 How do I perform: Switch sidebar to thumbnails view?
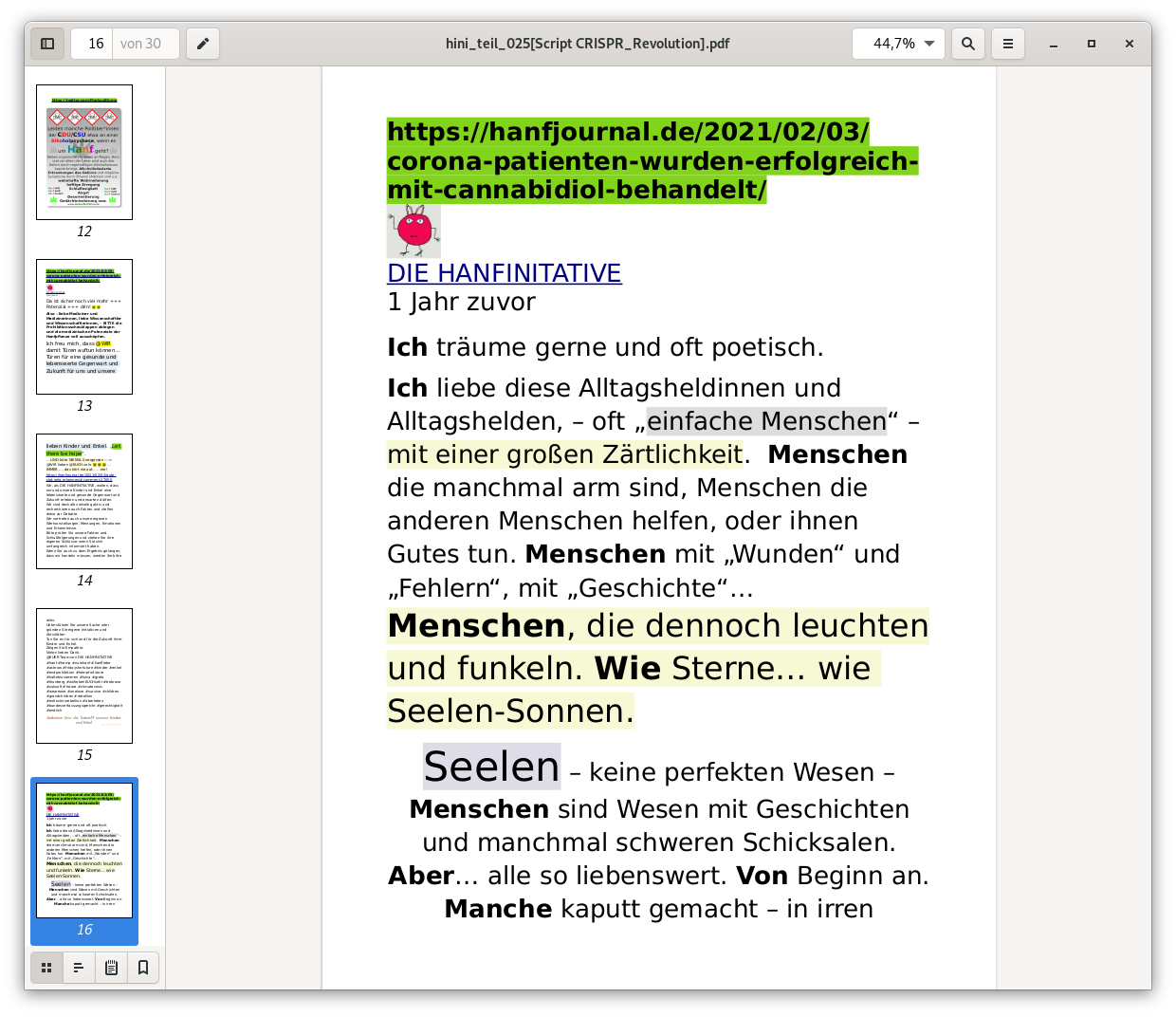click(46, 968)
